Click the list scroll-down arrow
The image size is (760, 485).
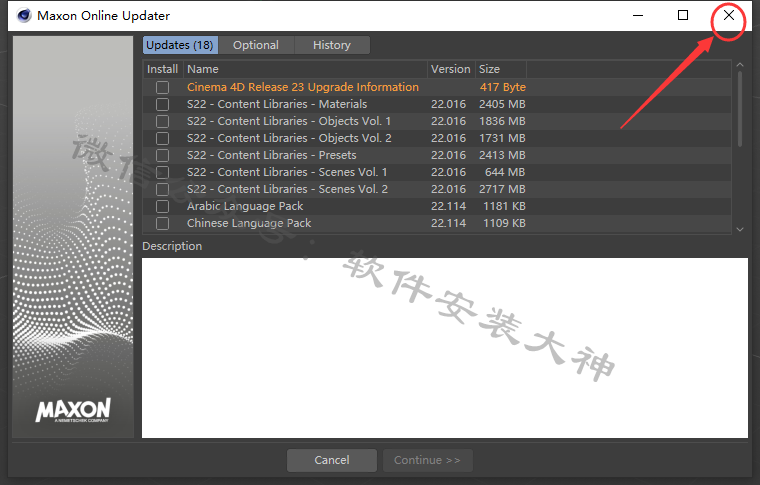(740, 229)
